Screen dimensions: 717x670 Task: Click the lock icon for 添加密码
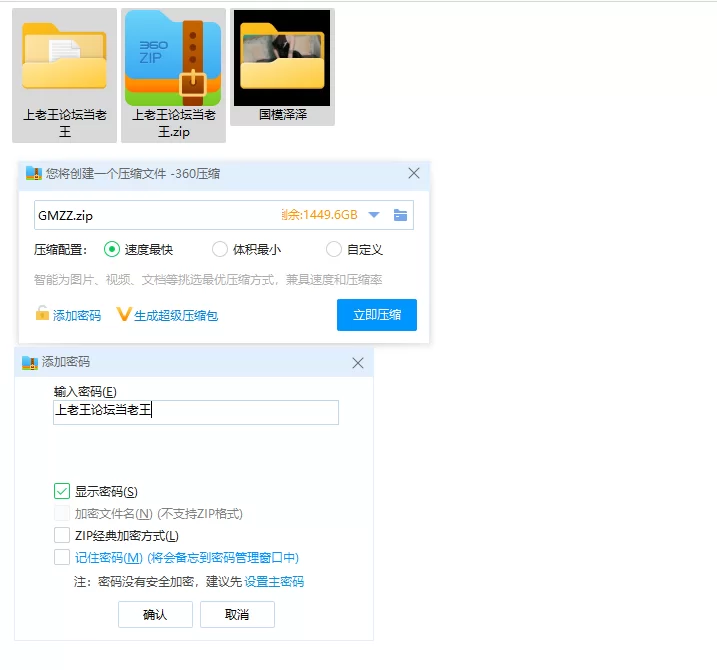(42, 315)
